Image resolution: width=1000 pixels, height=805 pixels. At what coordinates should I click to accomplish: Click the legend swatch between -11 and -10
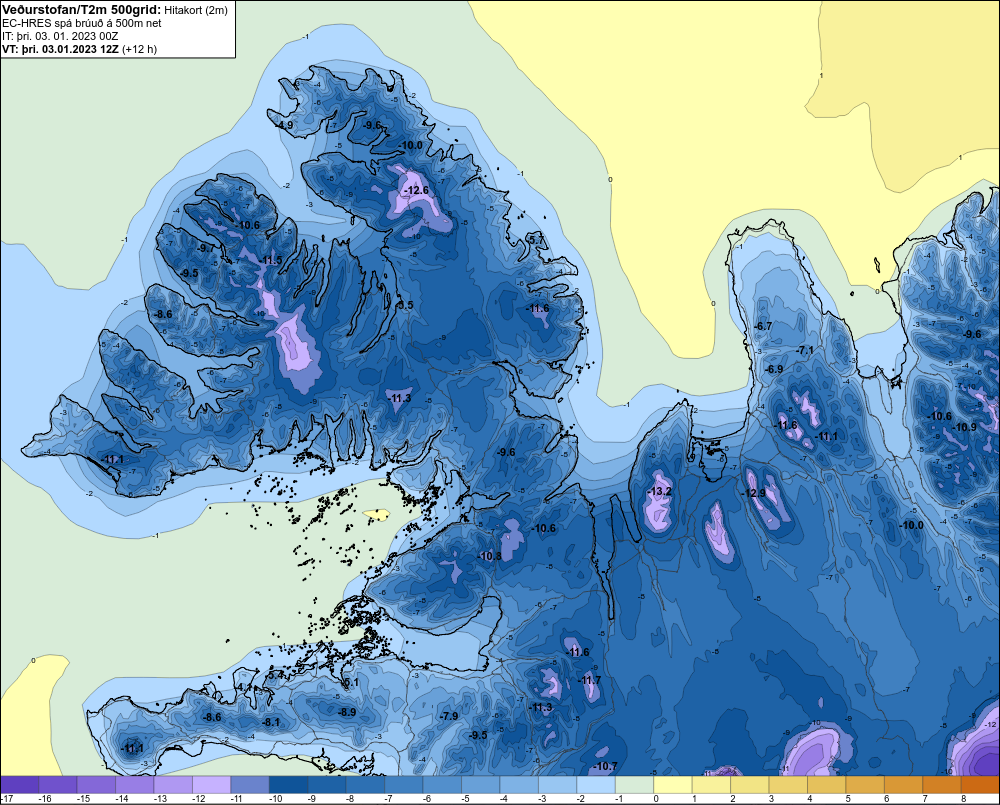(250, 785)
